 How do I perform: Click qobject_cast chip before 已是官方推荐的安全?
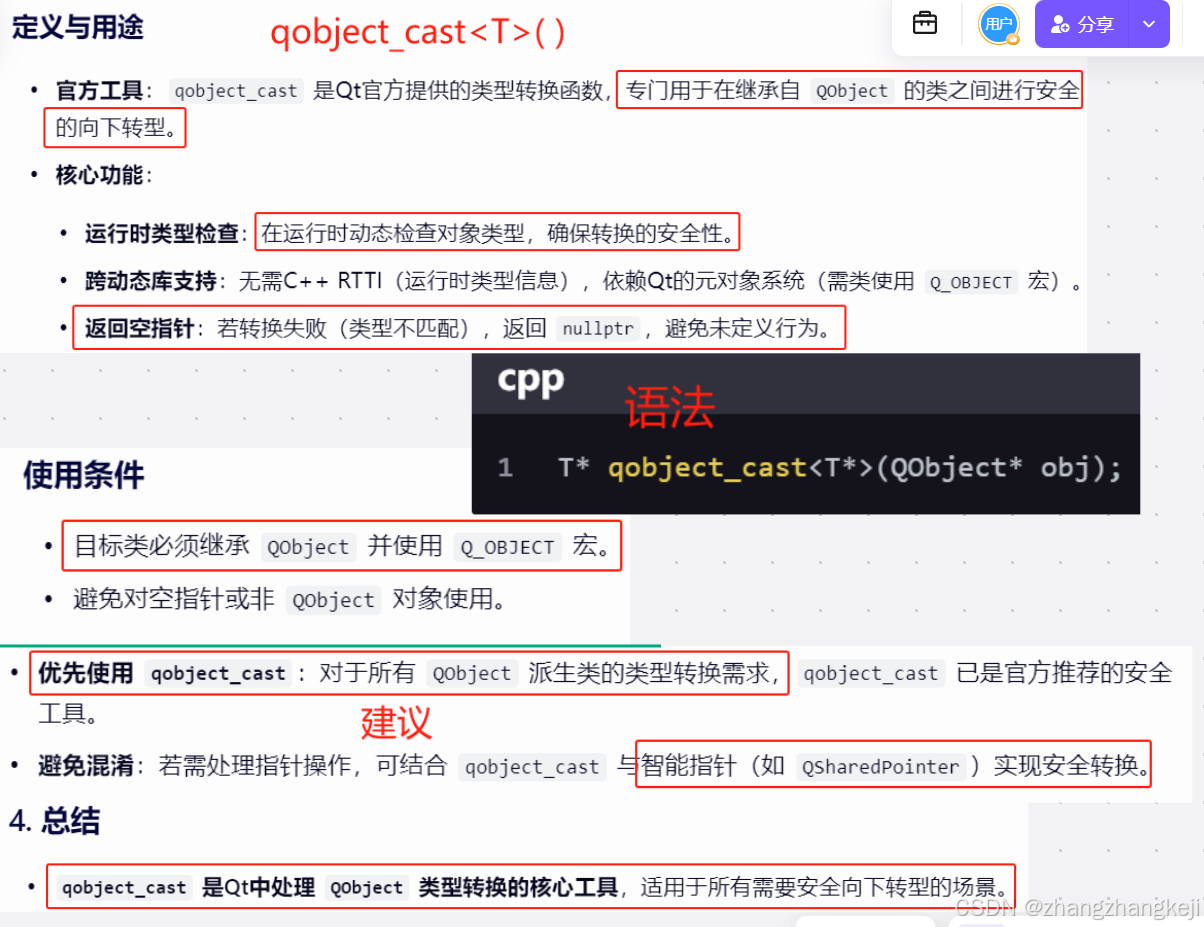[871, 674]
